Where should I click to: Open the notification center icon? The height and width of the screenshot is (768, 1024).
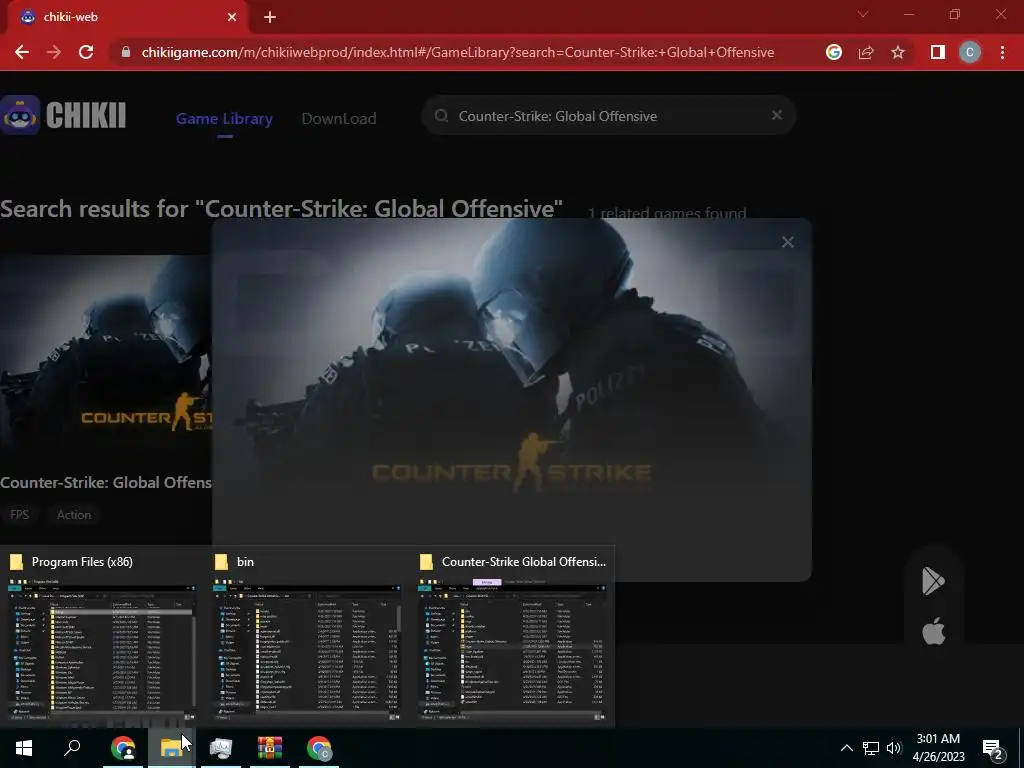993,748
